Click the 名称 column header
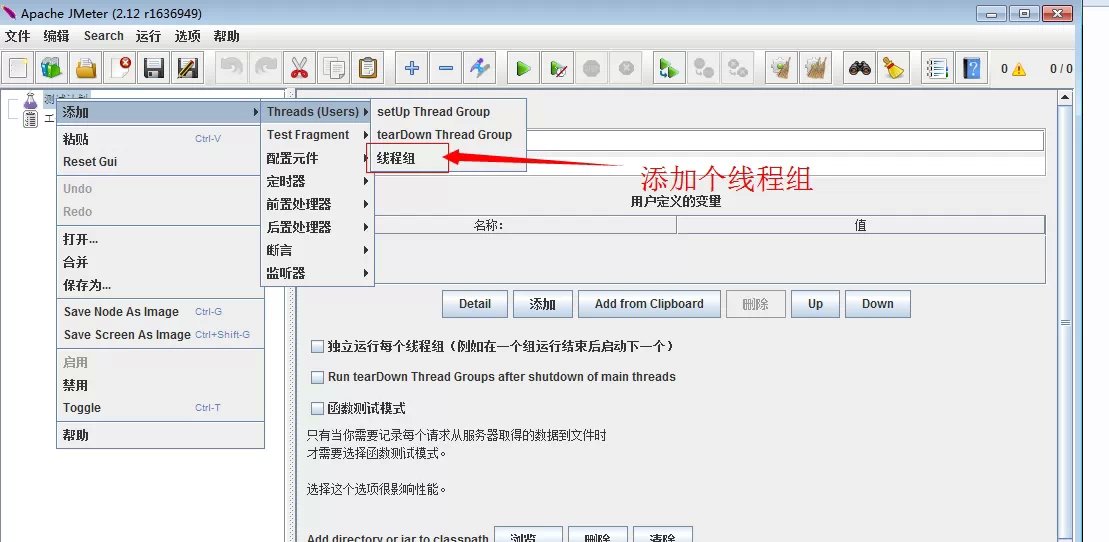 [489, 225]
